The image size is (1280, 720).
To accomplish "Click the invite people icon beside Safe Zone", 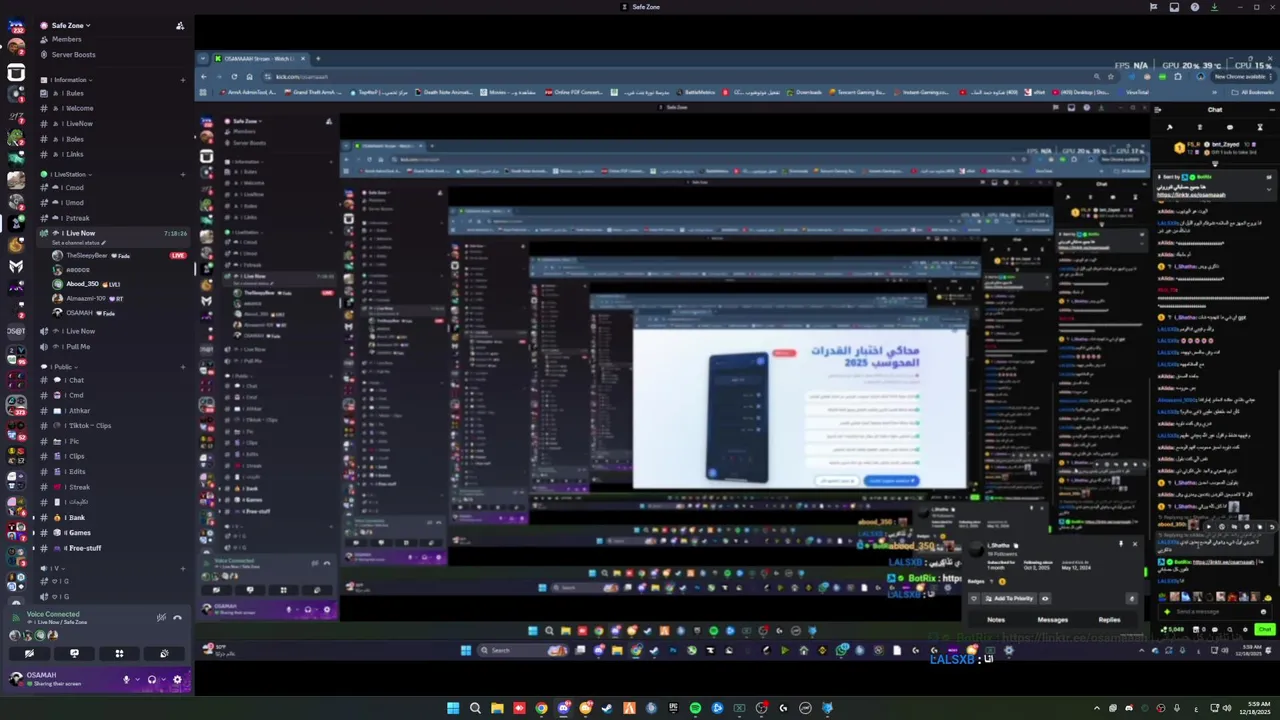I will [180, 26].
